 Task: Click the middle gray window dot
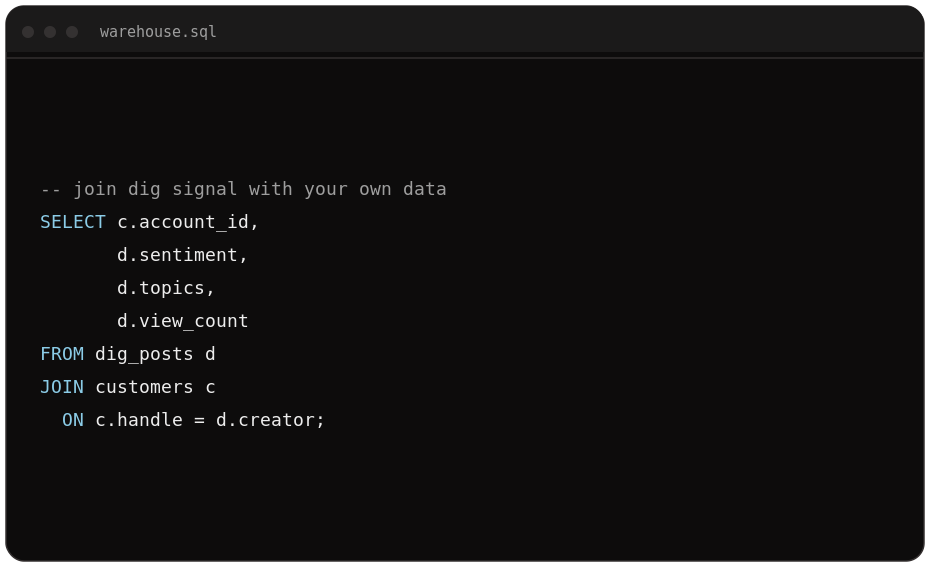point(50,32)
